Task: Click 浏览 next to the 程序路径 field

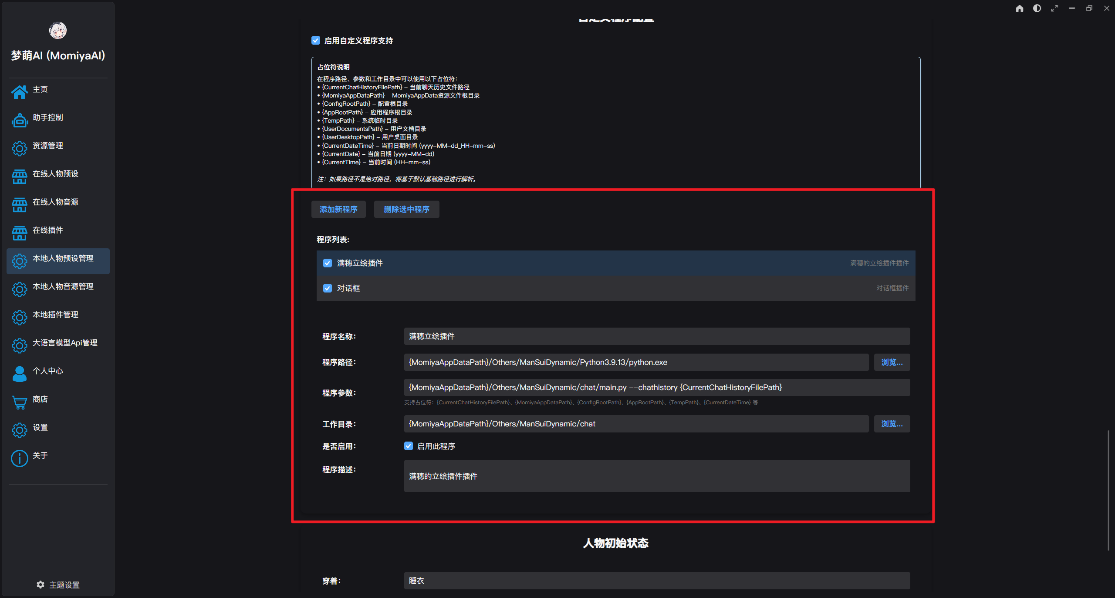Action: coord(891,362)
